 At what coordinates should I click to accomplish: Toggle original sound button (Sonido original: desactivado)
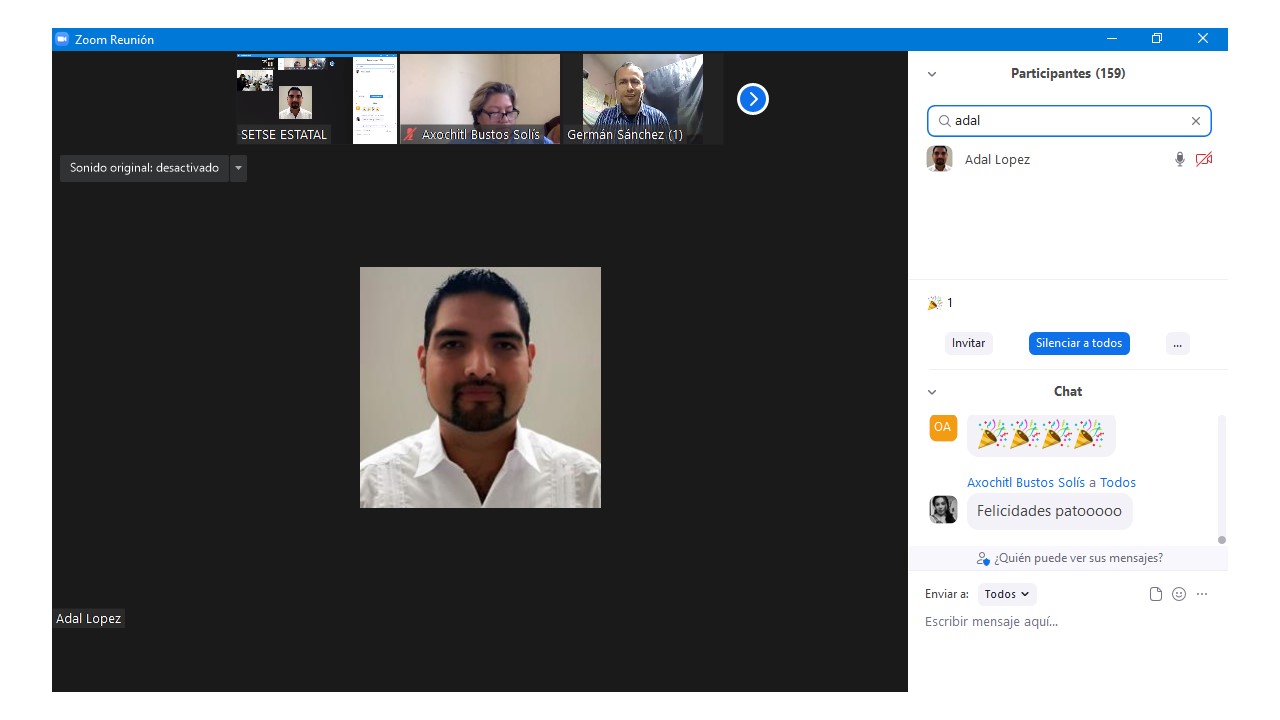coord(144,168)
